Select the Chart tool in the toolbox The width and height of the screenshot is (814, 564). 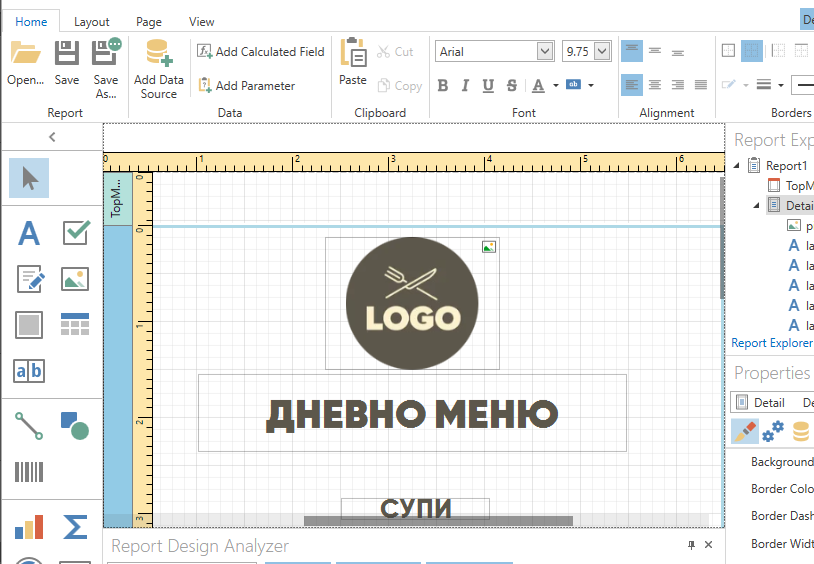point(29,527)
